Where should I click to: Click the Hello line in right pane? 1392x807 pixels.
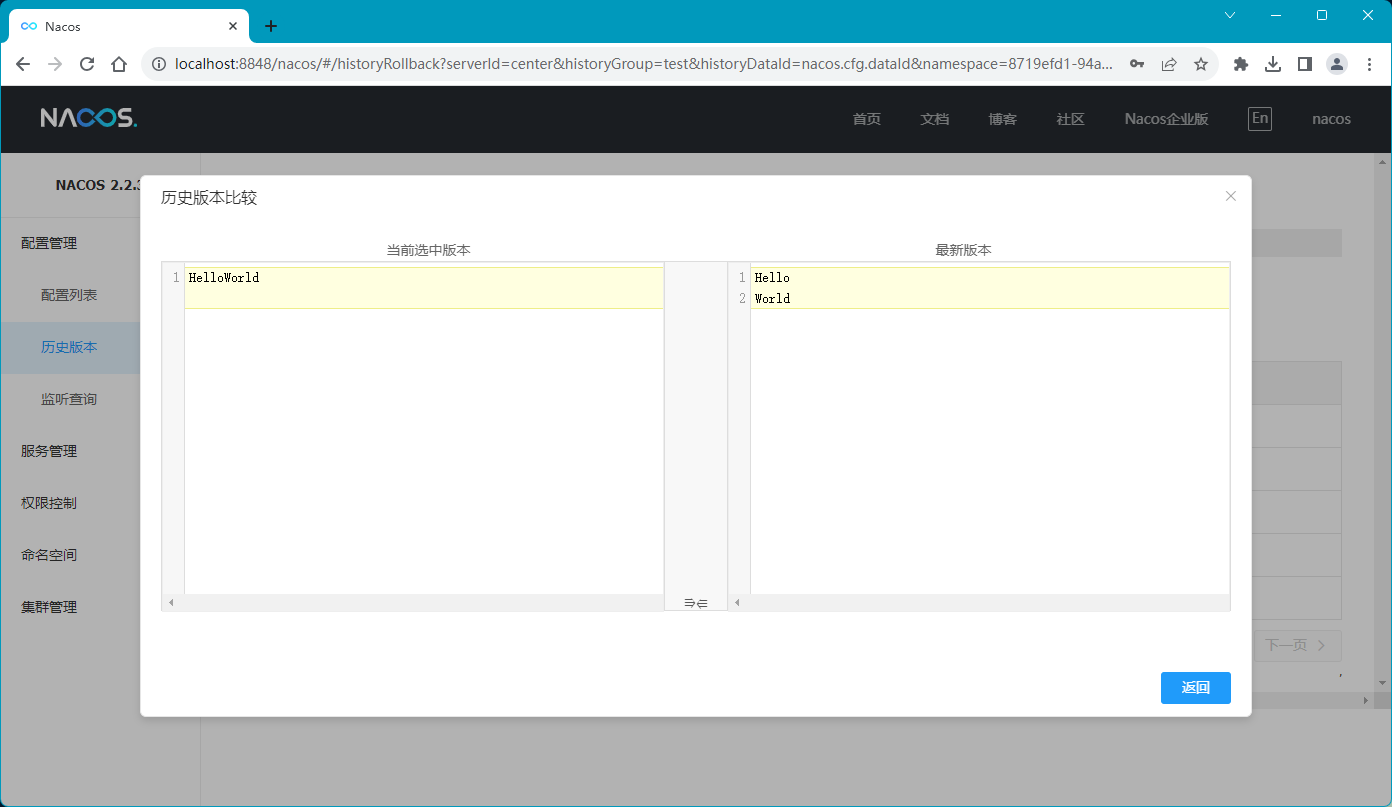click(x=772, y=278)
